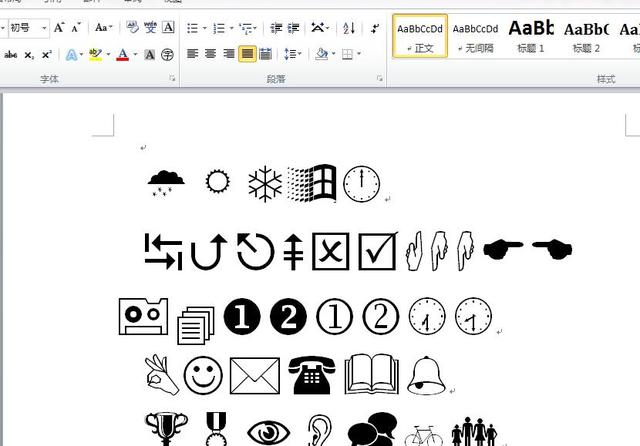
Task: Apply the 无间隔 style
Action: click(475, 36)
